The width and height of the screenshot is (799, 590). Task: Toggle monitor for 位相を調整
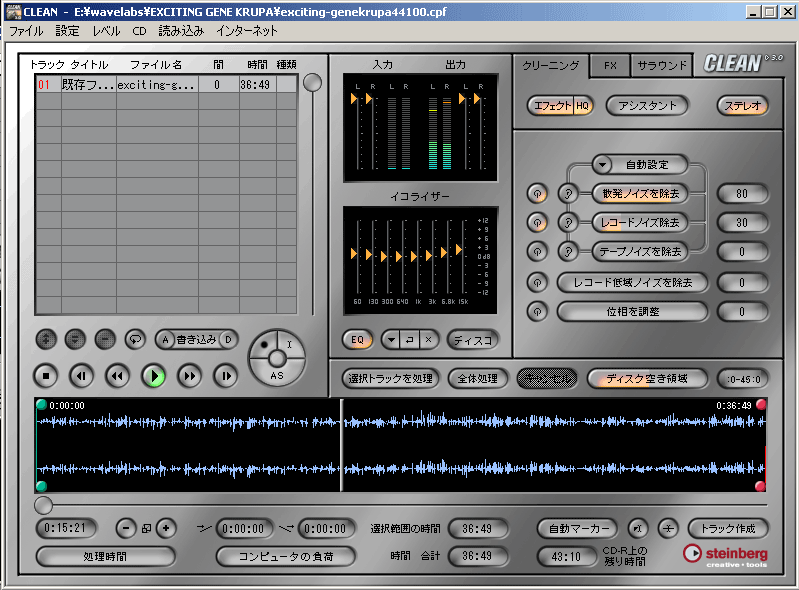tap(537, 311)
